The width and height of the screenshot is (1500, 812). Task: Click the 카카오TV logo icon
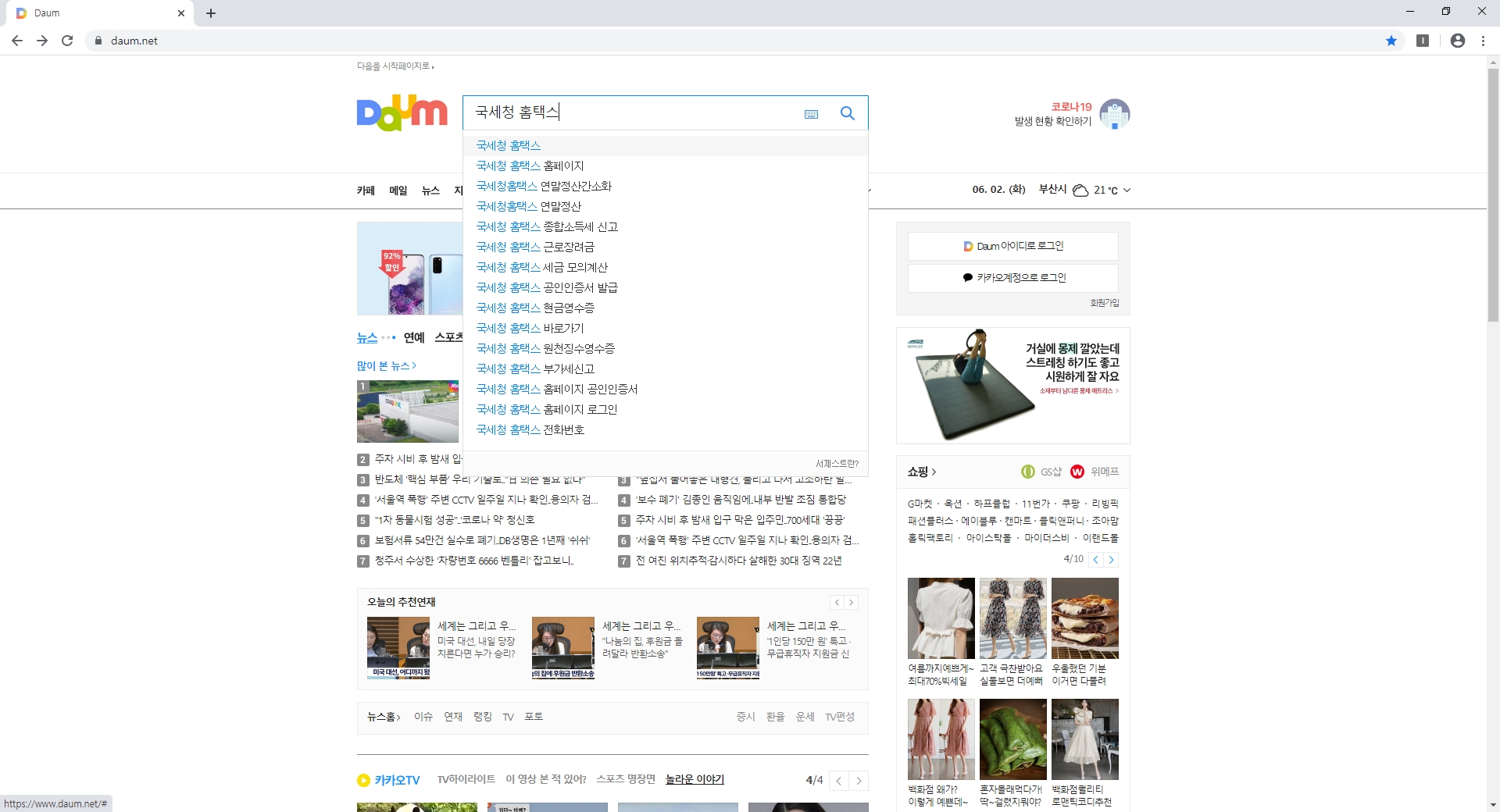point(363,780)
